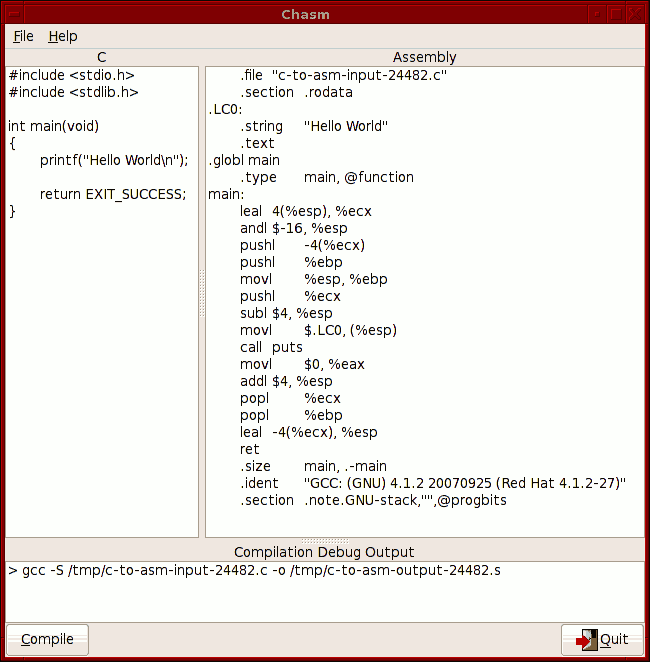
Task: Click the 'popl %ecx' instruction
Action: coord(290,398)
